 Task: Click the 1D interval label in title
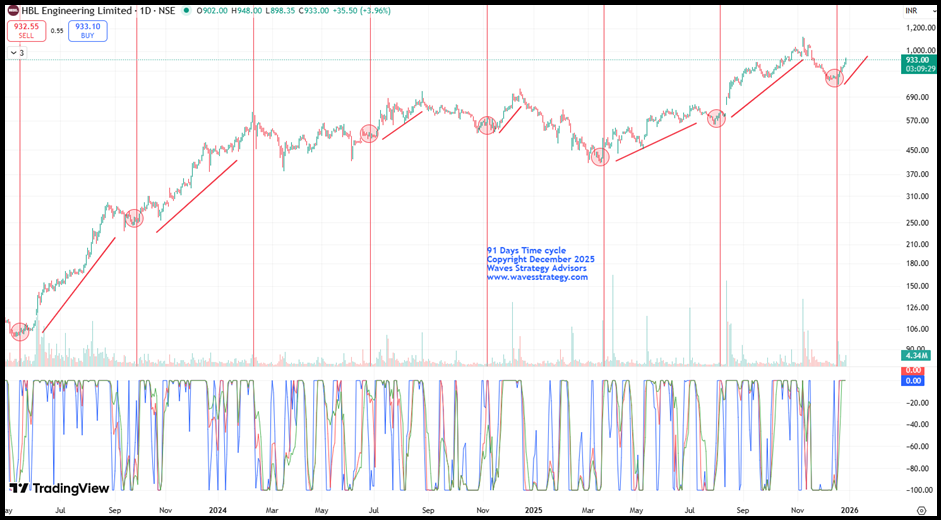(x=145, y=11)
